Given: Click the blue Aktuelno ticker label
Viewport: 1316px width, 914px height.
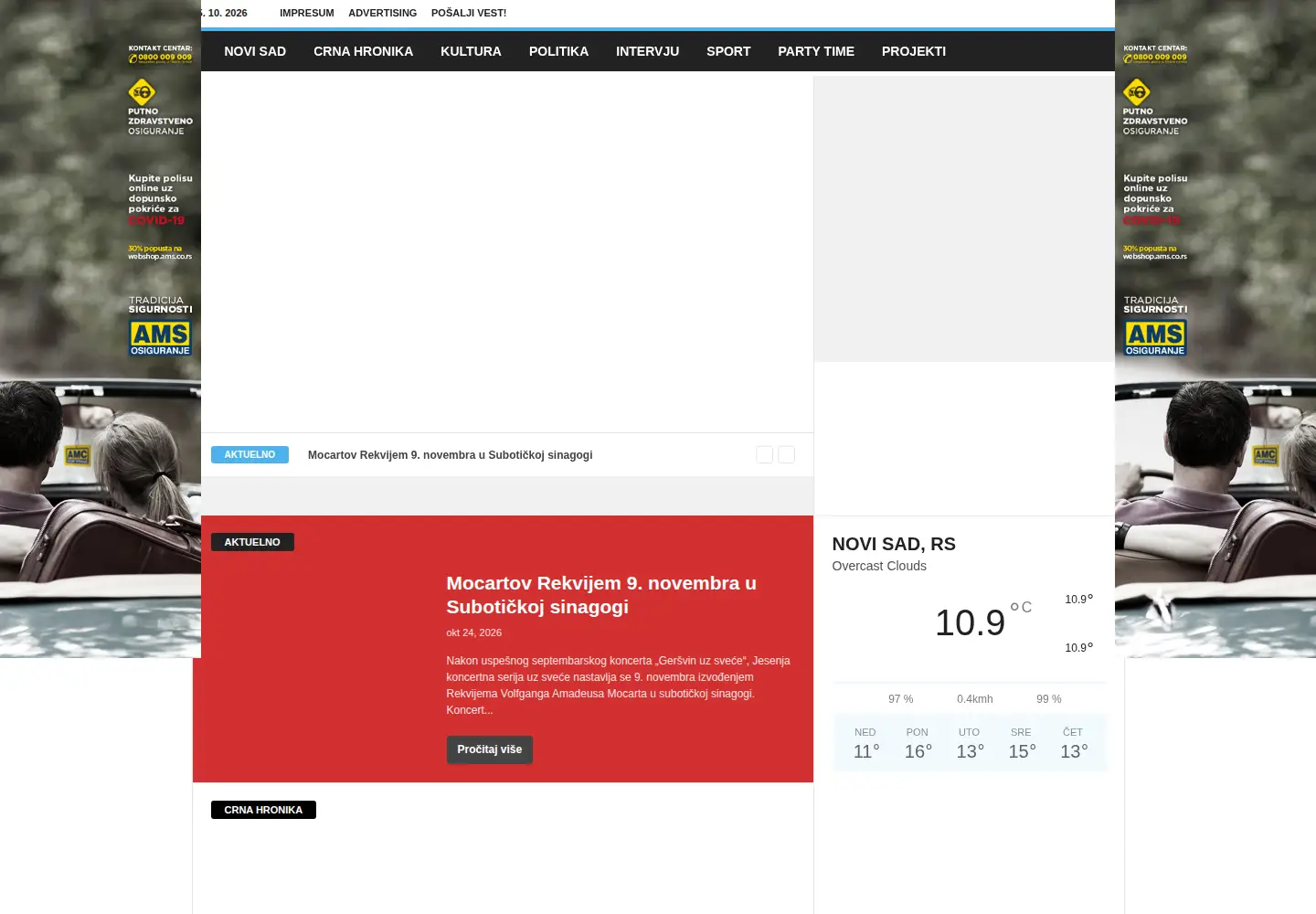Looking at the screenshot, I should point(249,454).
